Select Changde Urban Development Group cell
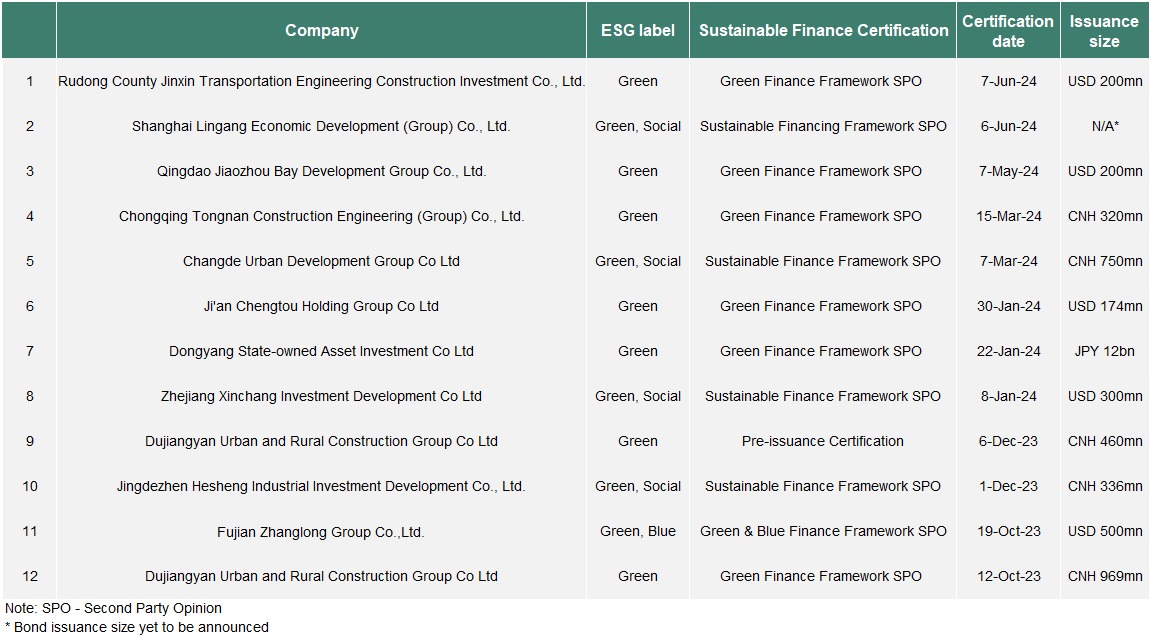Viewport: 1151px width, 639px height. coord(322,261)
